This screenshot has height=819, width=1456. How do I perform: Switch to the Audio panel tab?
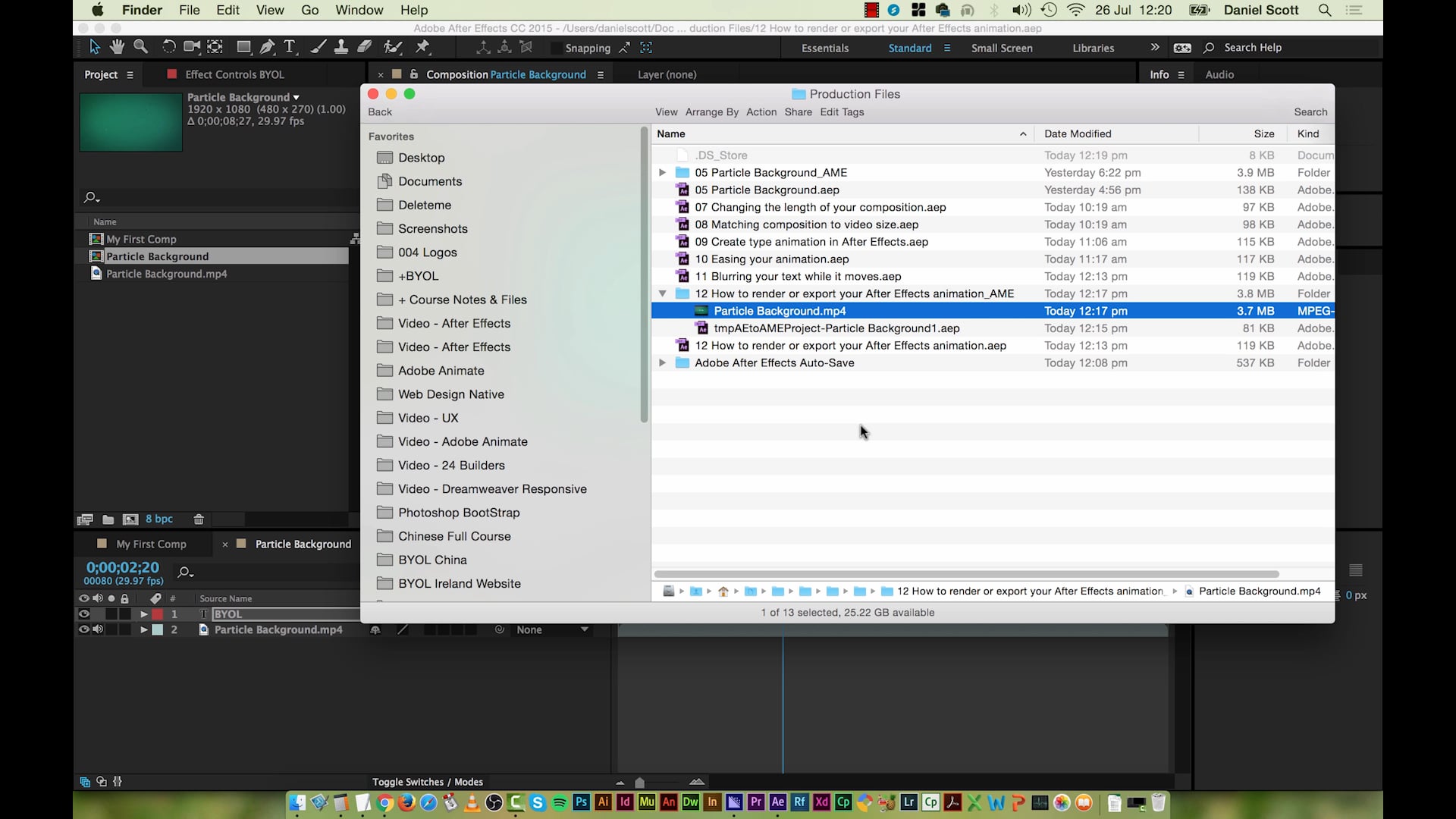click(1219, 74)
